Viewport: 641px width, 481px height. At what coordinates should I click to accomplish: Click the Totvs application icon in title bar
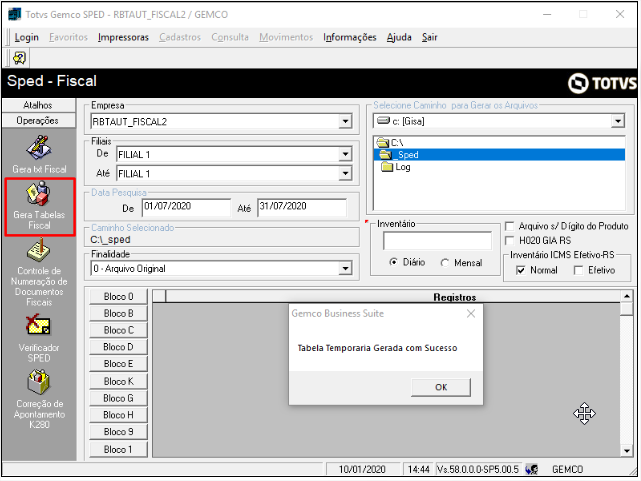click(x=15, y=14)
